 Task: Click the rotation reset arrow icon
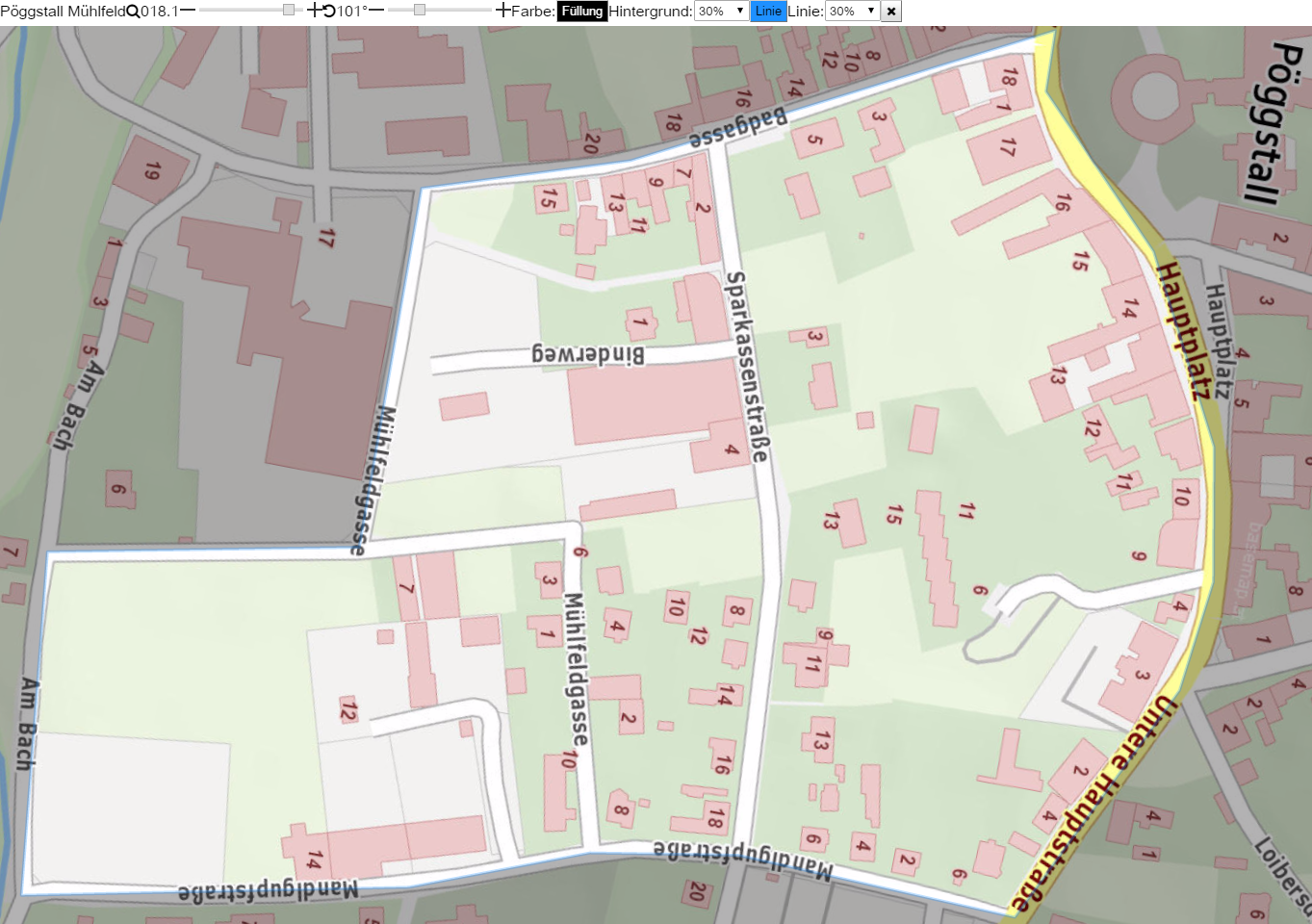[x=329, y=12]
